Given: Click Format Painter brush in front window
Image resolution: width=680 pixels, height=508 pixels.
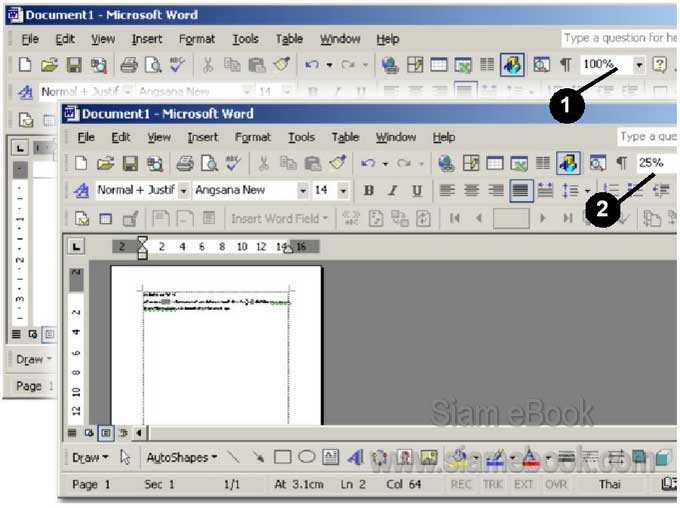Looking at the screenshot, I should [337, 163].
